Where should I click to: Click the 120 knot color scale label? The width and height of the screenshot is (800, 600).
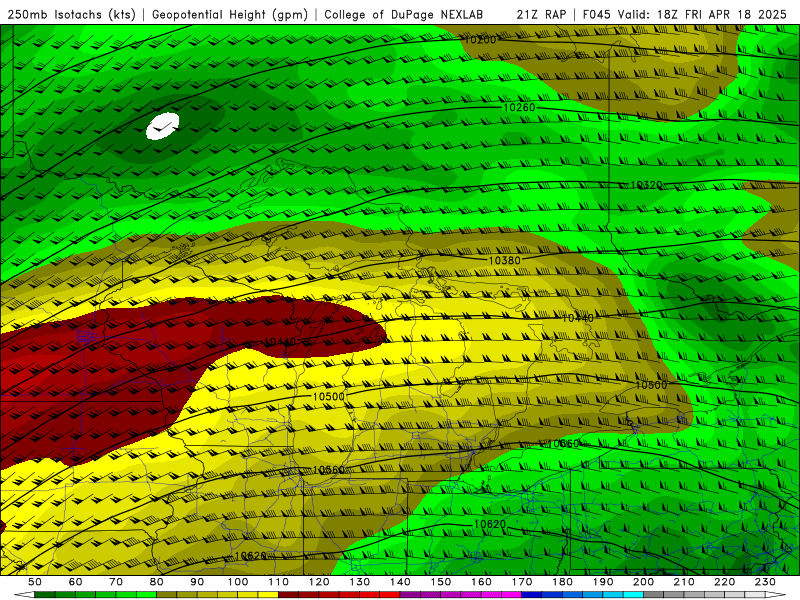pyautogui.click(x=319, y=582)
